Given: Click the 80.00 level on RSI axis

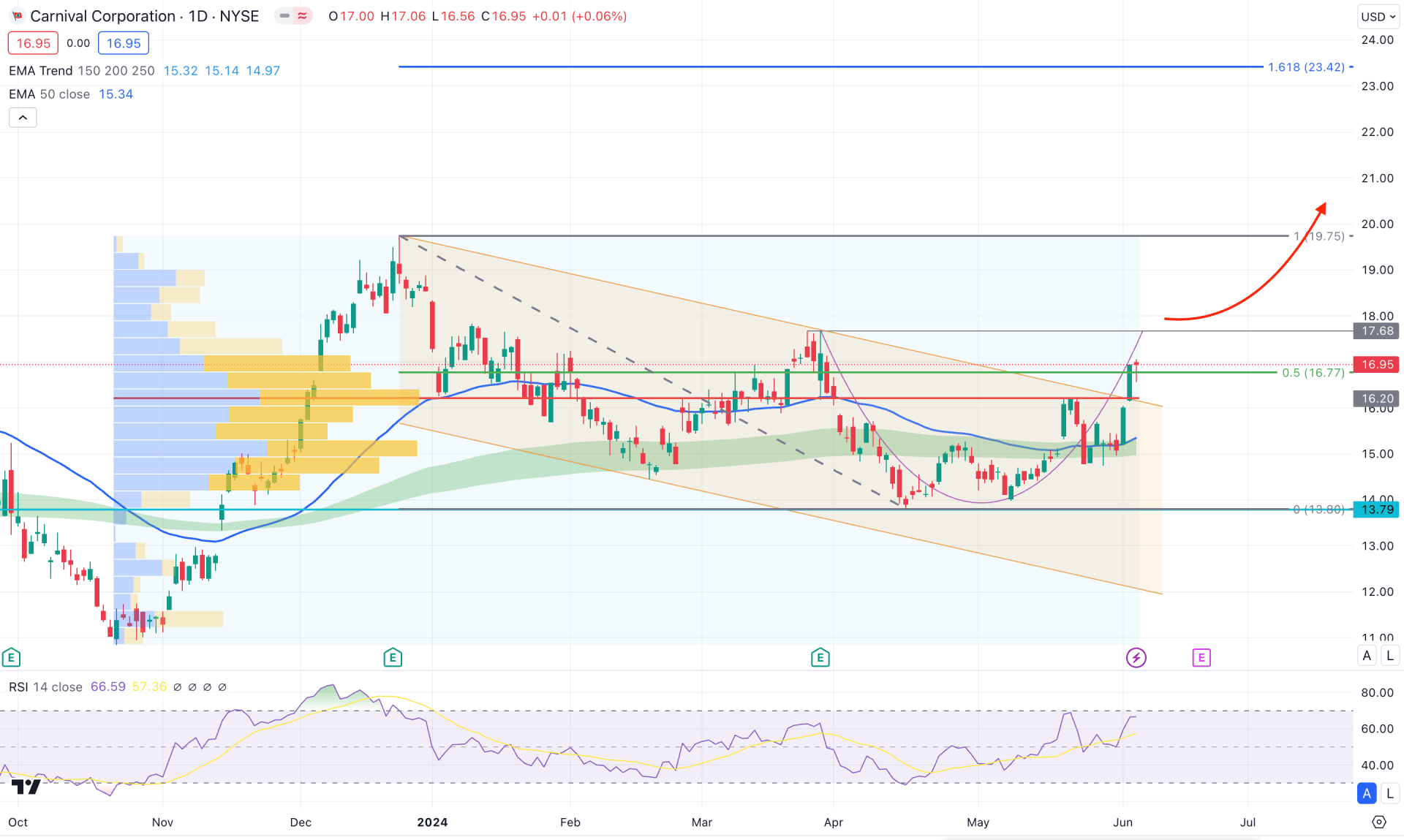Looking at the screenshot, I should pos(1378,693).
